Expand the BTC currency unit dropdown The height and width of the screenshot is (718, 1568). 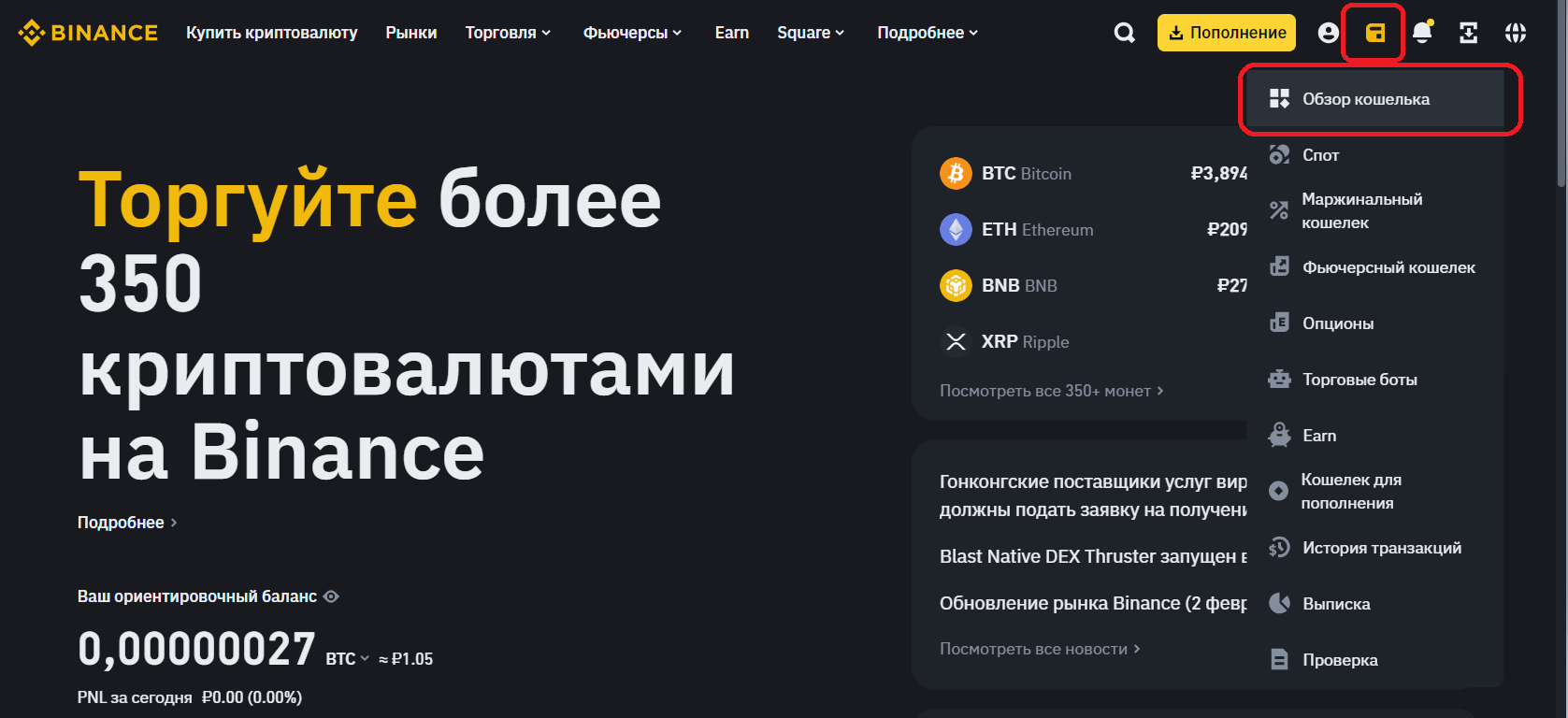tap(348, 659)
